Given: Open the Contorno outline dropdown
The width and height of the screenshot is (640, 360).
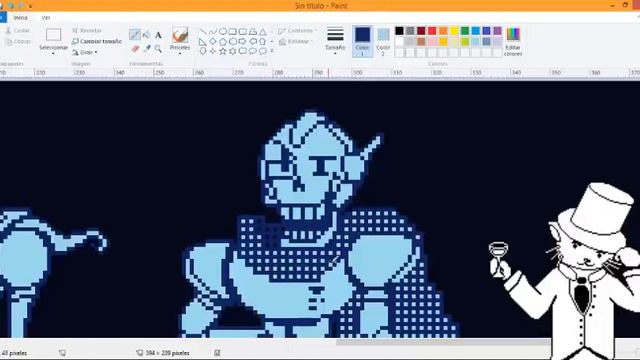Looking at the screenshot, I should point(298,31).
